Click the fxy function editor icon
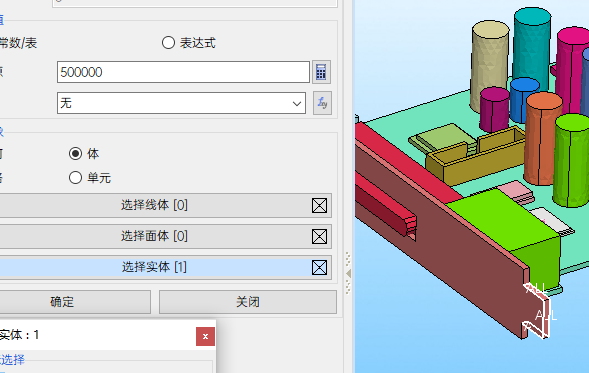Image resolution: width=589 pixels, height=373 pixels. pyautogui.click(x=322, y=103)
